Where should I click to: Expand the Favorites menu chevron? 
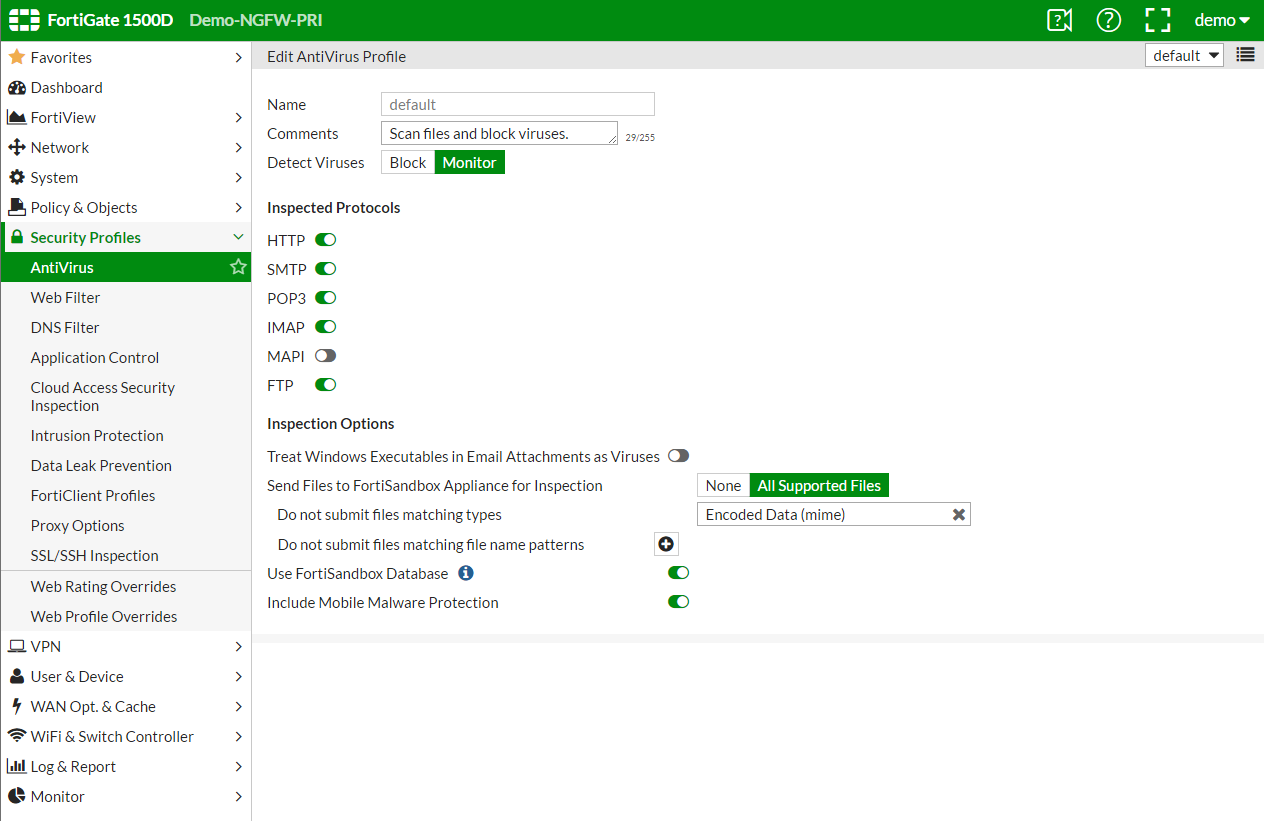coord(238,57)
